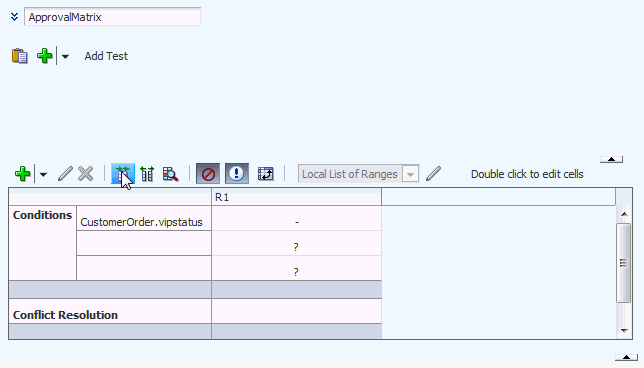Toggle the blue exclamation advanced mode button
This screenshot has width=644, height=368.
[x=237, y=174]
